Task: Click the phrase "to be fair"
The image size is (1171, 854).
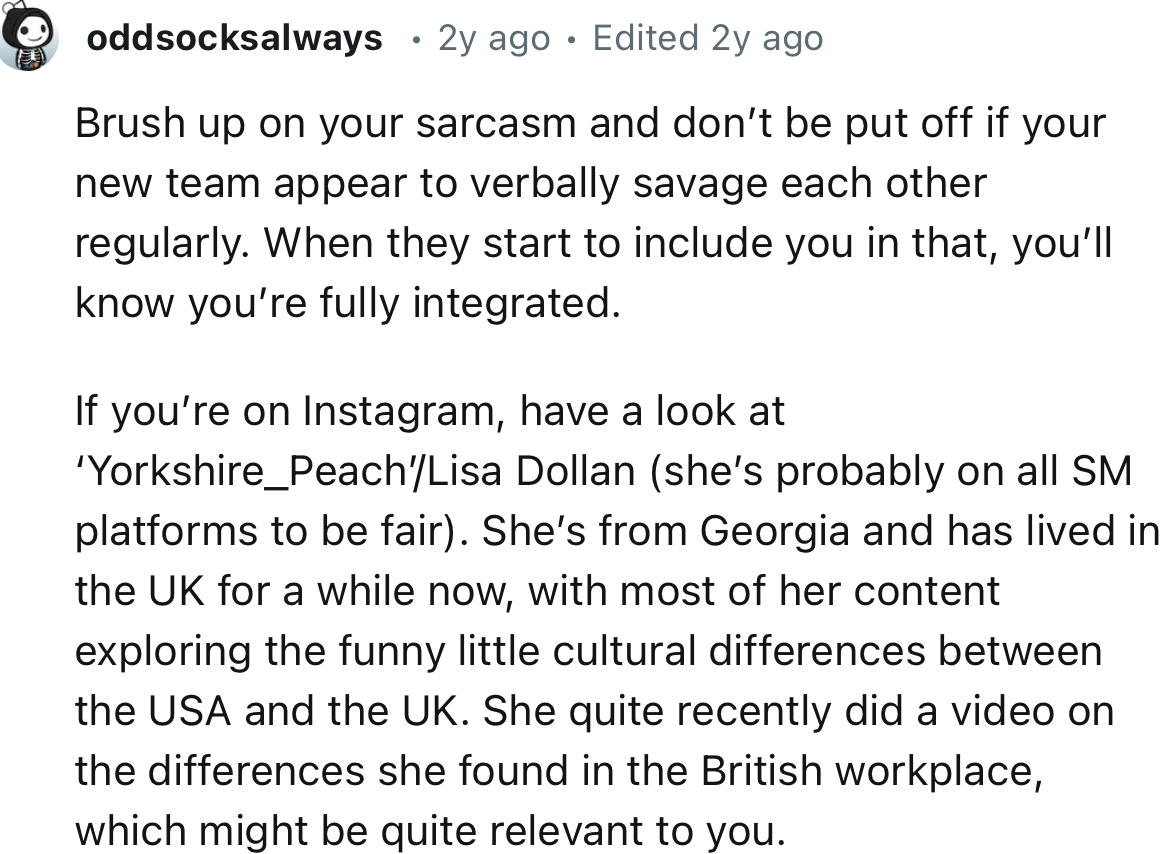Action: pyautogui.click(x=355, y=532)
